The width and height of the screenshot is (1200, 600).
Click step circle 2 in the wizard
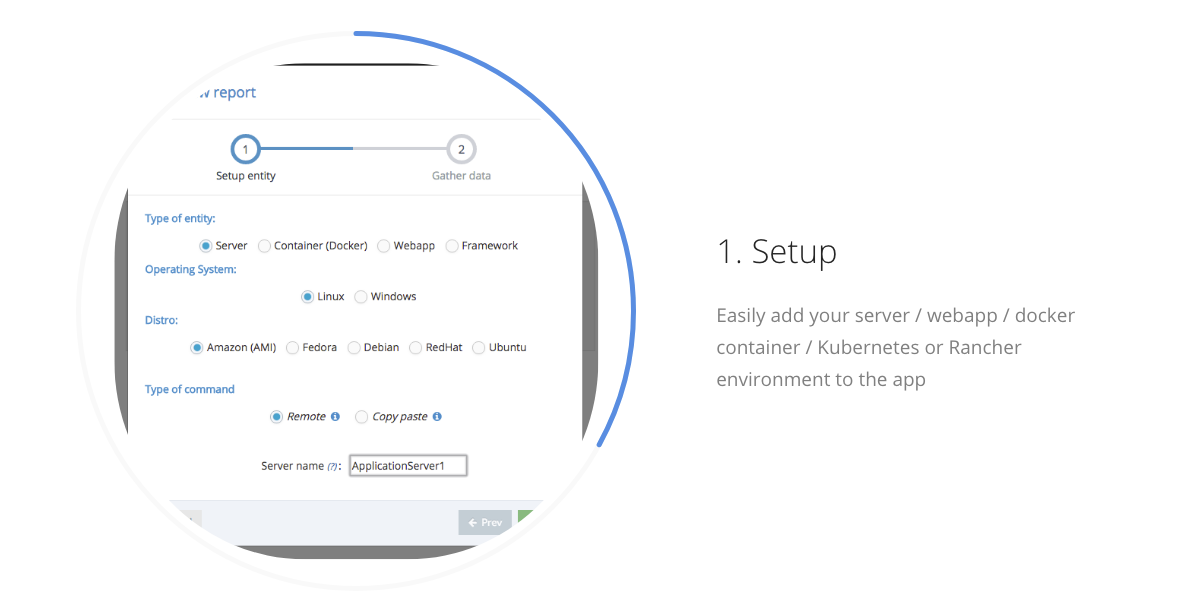tap(461, 148)
